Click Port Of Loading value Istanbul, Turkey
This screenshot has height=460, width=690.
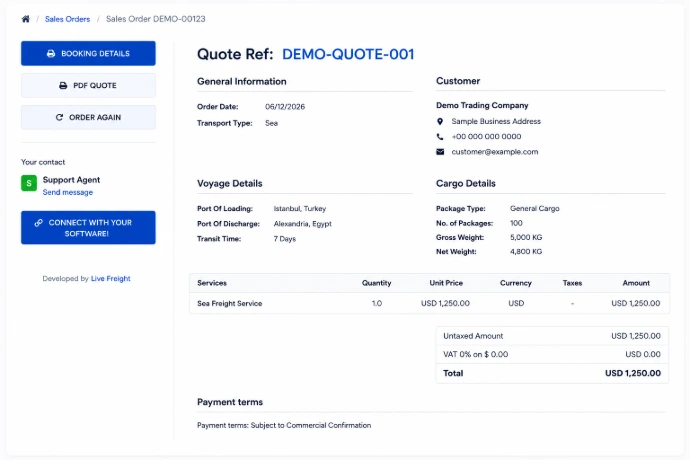tap(300, 209)
